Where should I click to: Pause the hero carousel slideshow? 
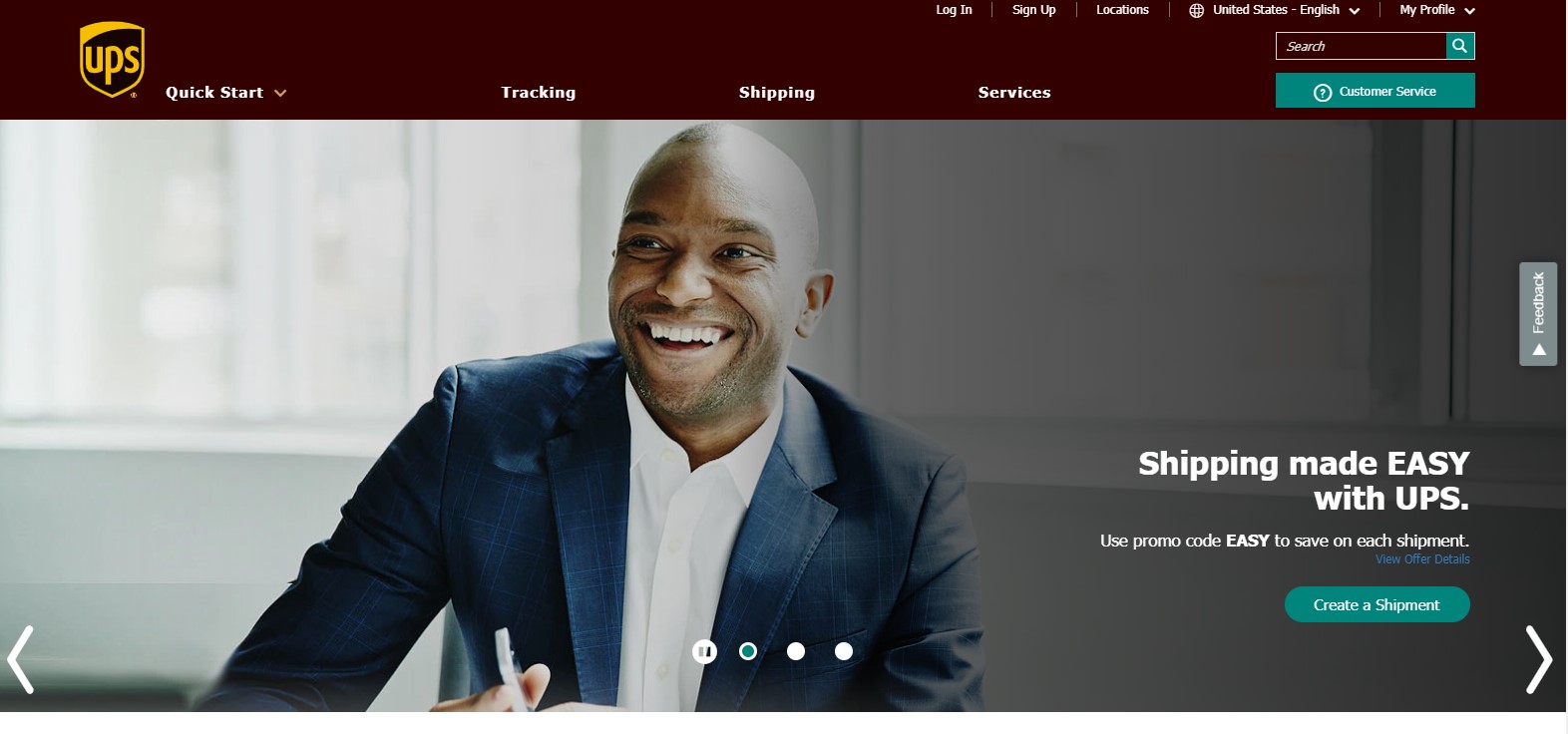pyautogui.click(x=704, y=651)
